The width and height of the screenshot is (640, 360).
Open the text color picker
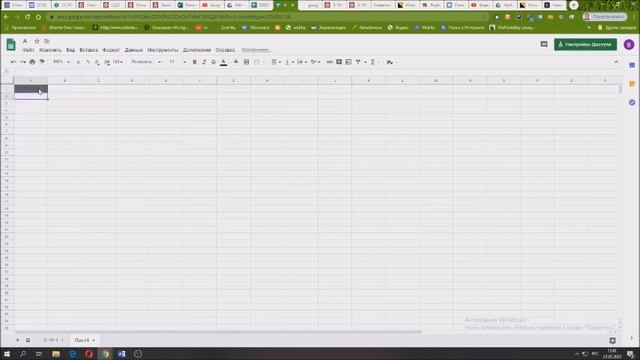coord(223,62)
